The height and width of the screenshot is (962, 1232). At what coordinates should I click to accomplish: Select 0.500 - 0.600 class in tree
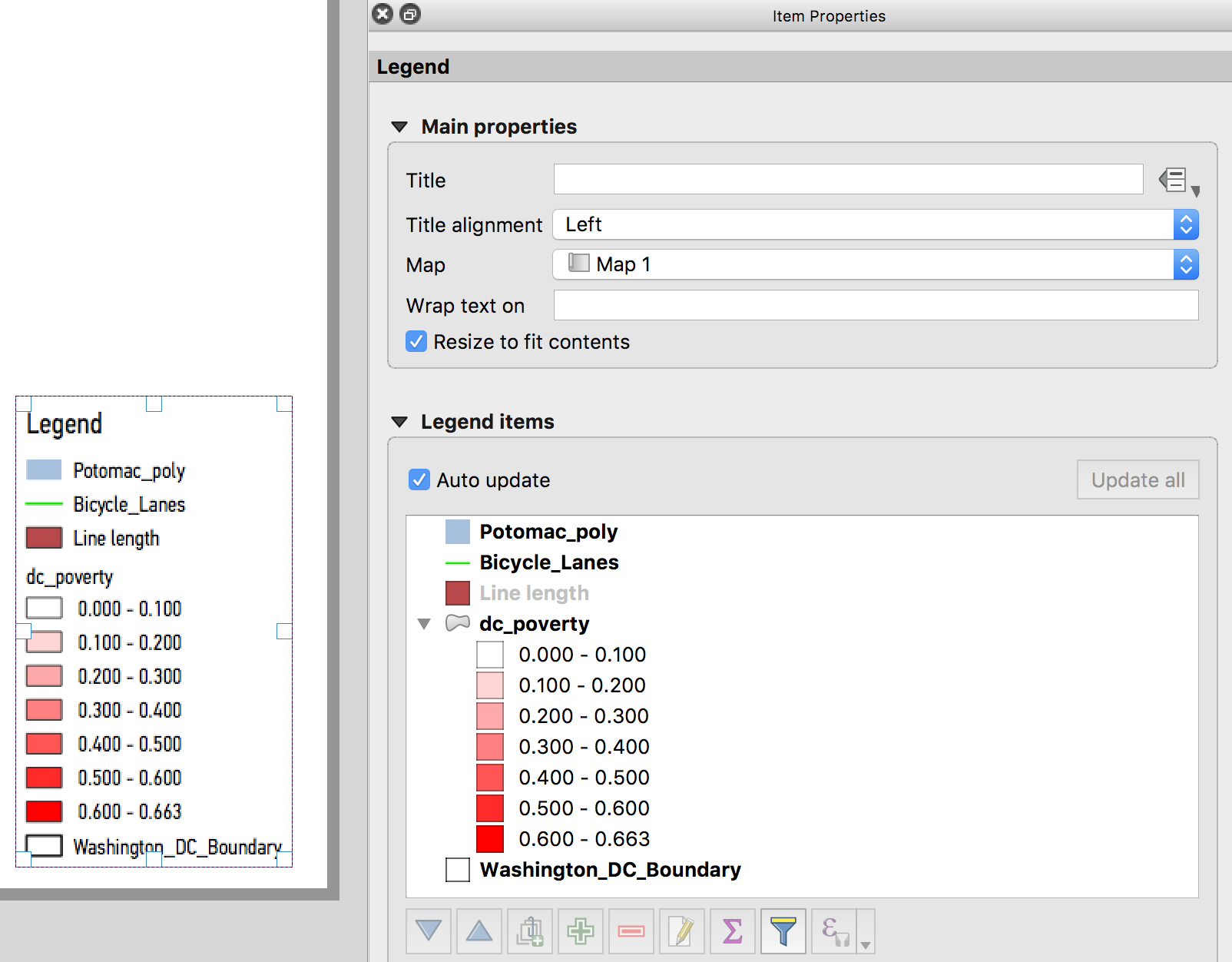584,808
